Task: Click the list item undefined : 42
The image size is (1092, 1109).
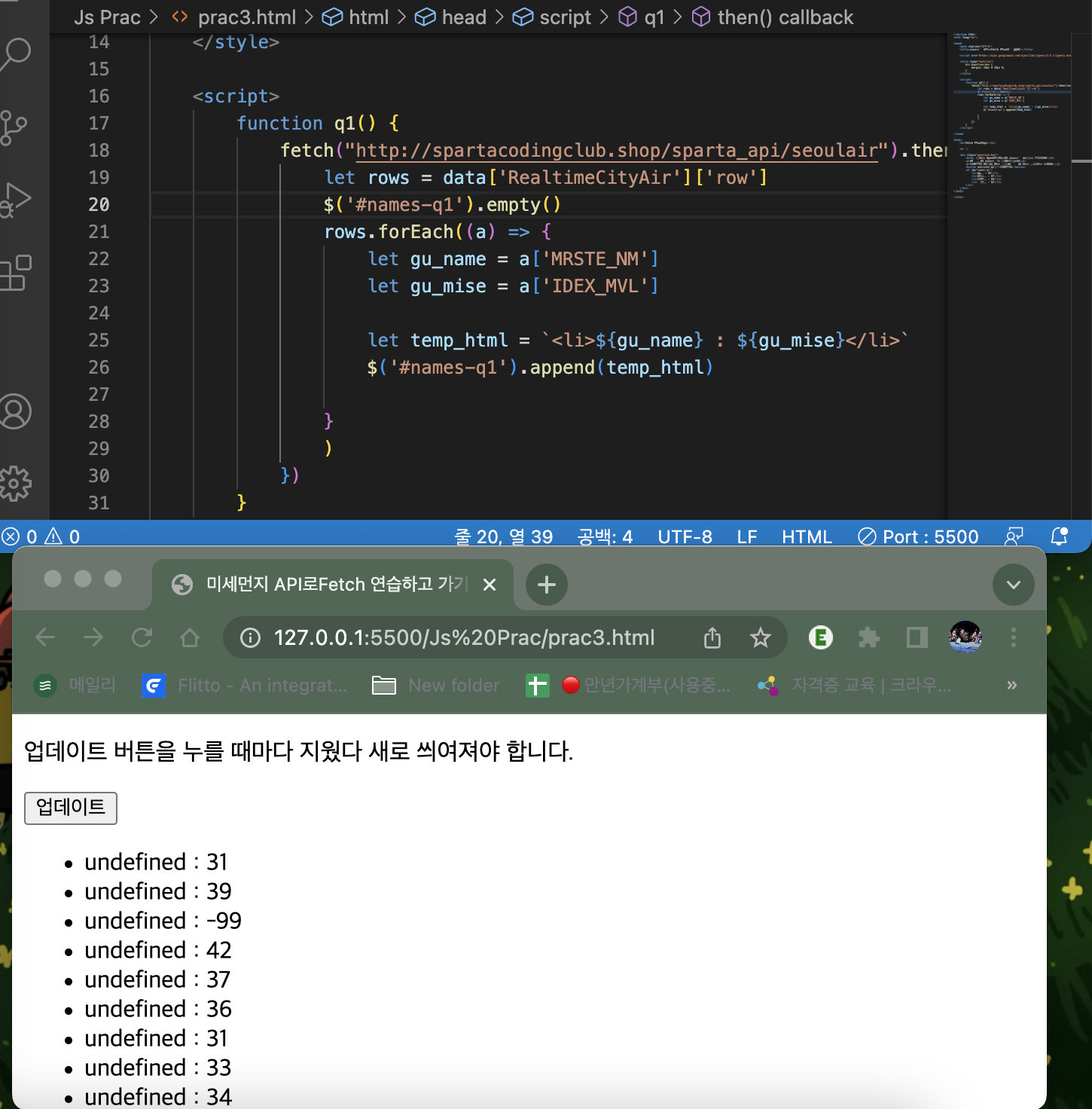Action: (x=158, y=950)
